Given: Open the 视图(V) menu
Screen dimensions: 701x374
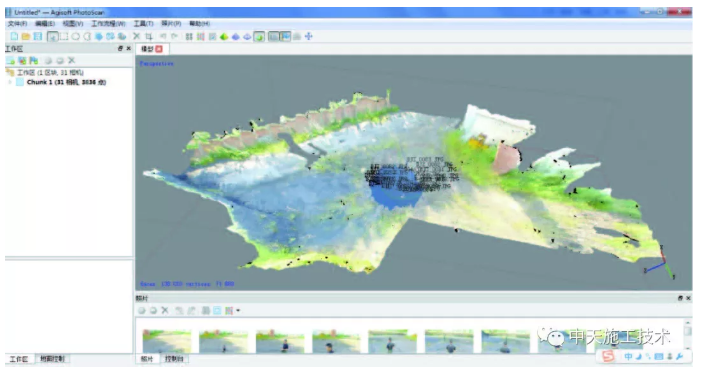Looking at the screenshot, I should [72, 24].
